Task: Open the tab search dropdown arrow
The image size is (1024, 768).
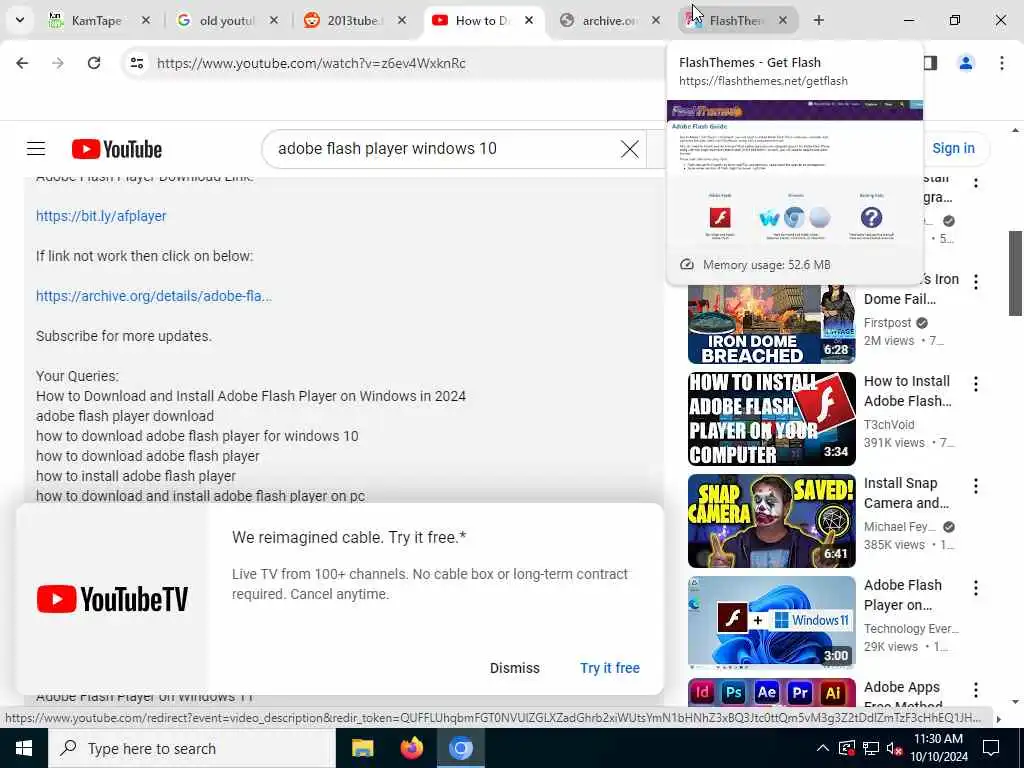Action: click(x=20, y=20)
